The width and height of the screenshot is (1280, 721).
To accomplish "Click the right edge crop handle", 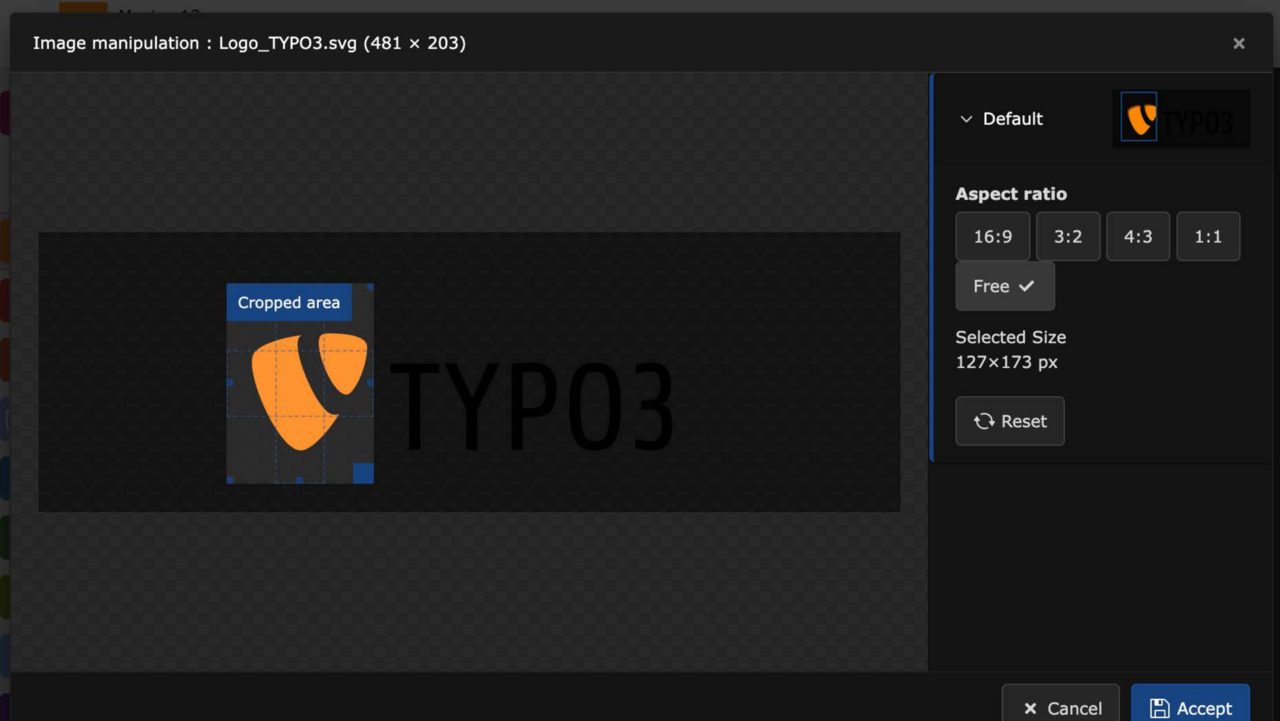I will click(x=371, y=383).
